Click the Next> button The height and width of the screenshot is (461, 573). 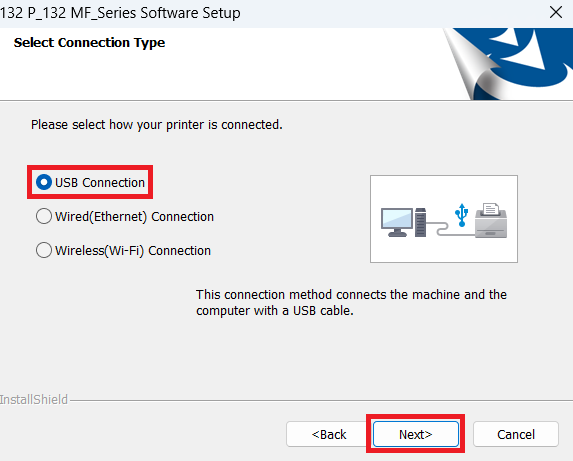click(x=415, y=434)
